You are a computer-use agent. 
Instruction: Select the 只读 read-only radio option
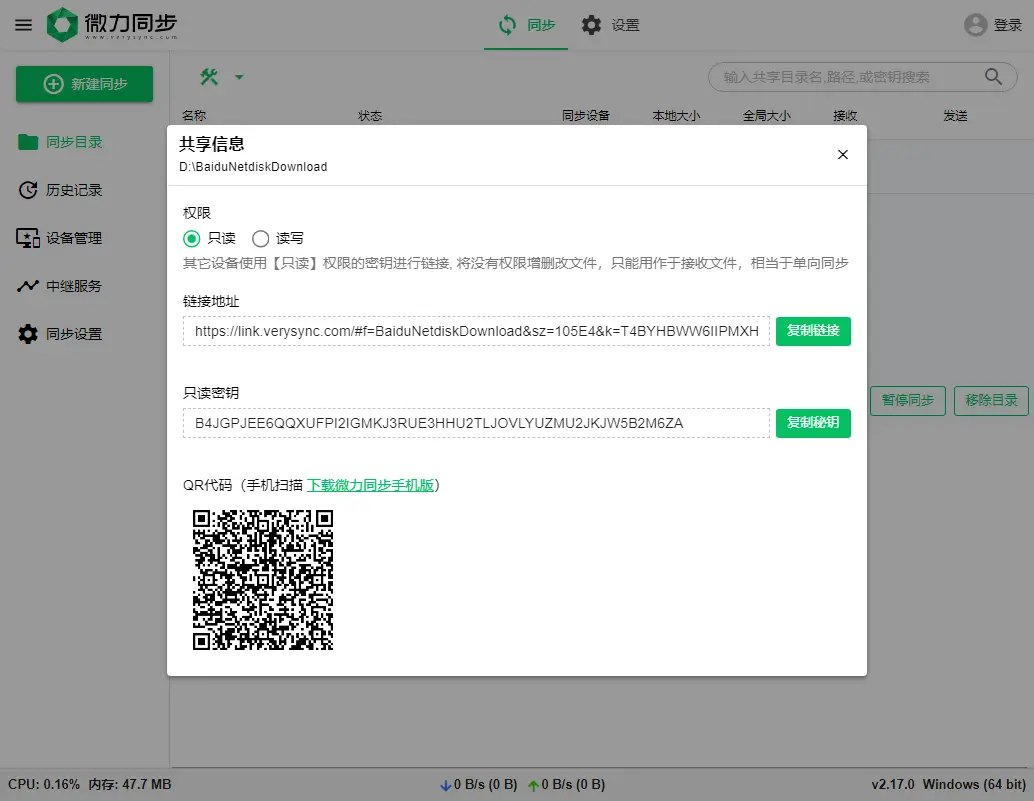[x=192, y=238]
